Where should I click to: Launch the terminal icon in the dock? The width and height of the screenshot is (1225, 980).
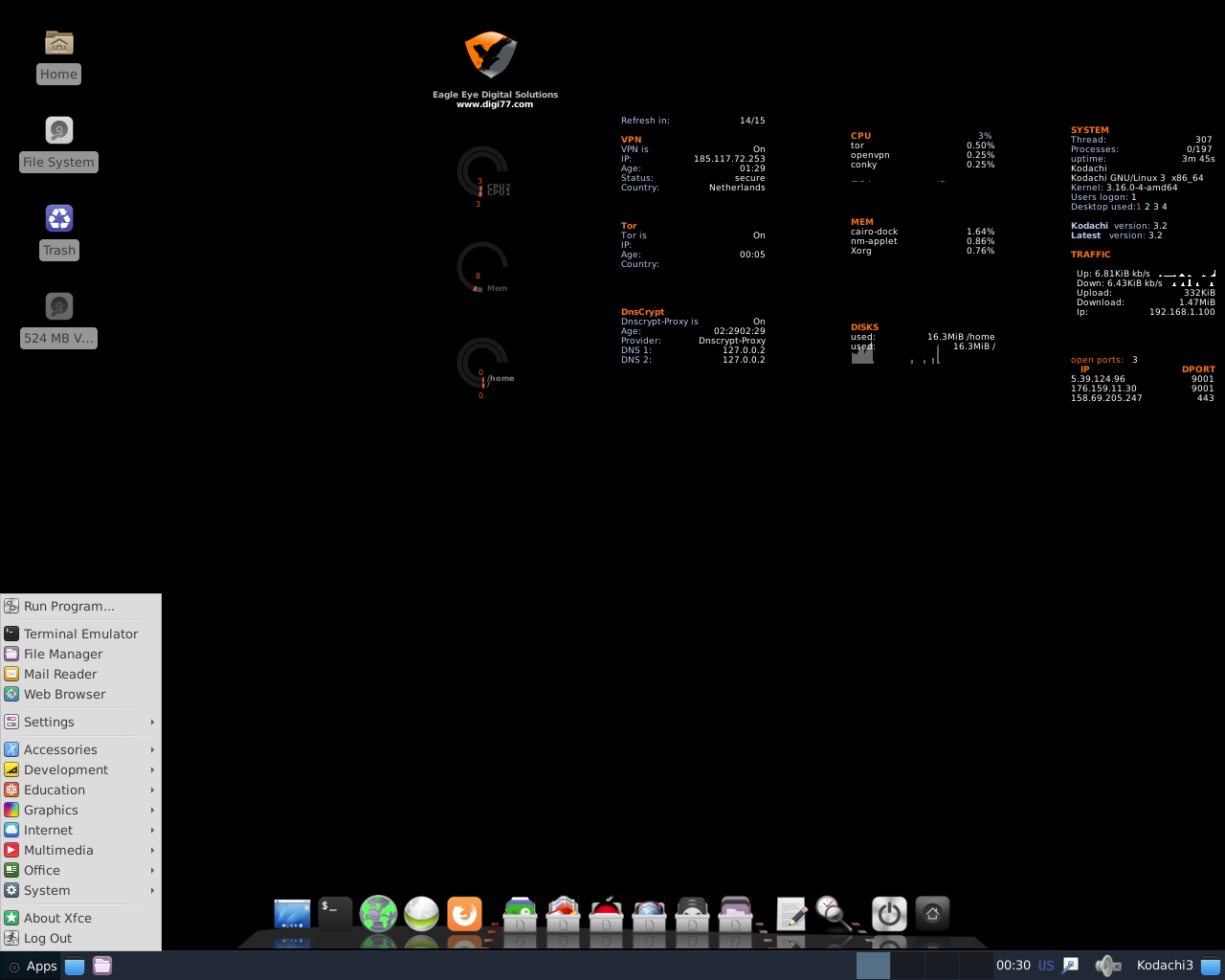335,914
